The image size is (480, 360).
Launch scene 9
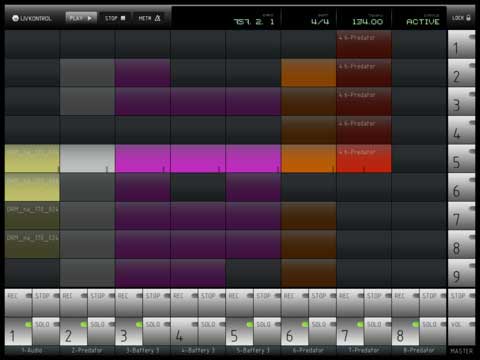pyautogui.click(x=461, y=274)
